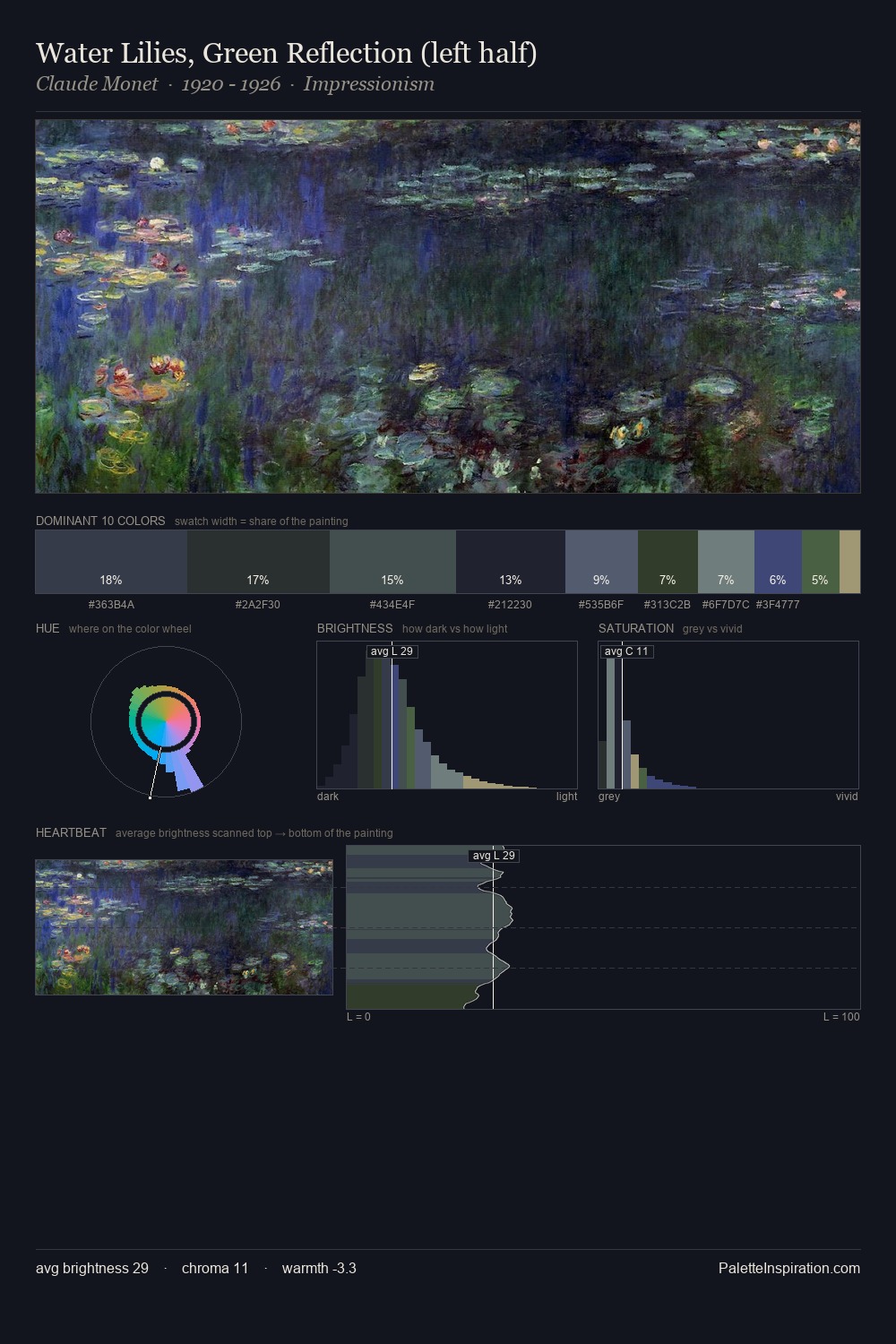The width and height of the screenshot is (896, 1344).
Task: Click the brightness histogram chart
Action: [x=447, y=715]
